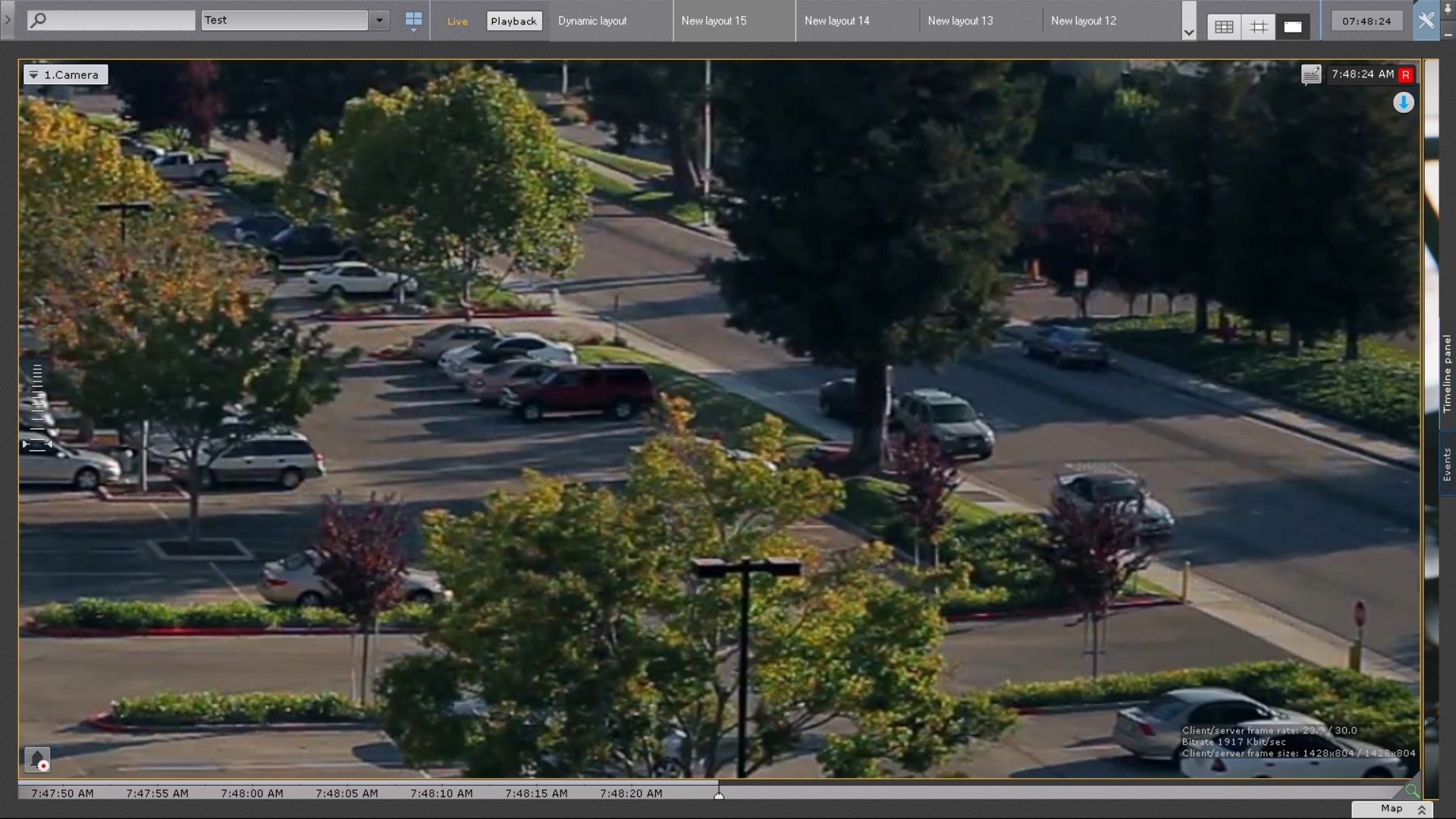
Task: Click the Playback button
Action: coord(513,21)
